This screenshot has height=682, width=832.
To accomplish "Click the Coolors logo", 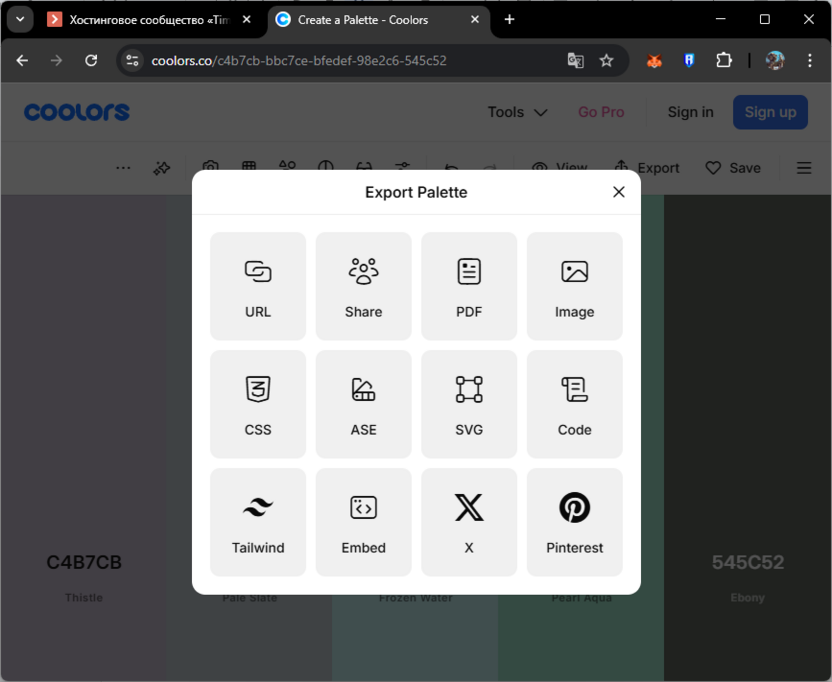I will click(x=77, y=112).
